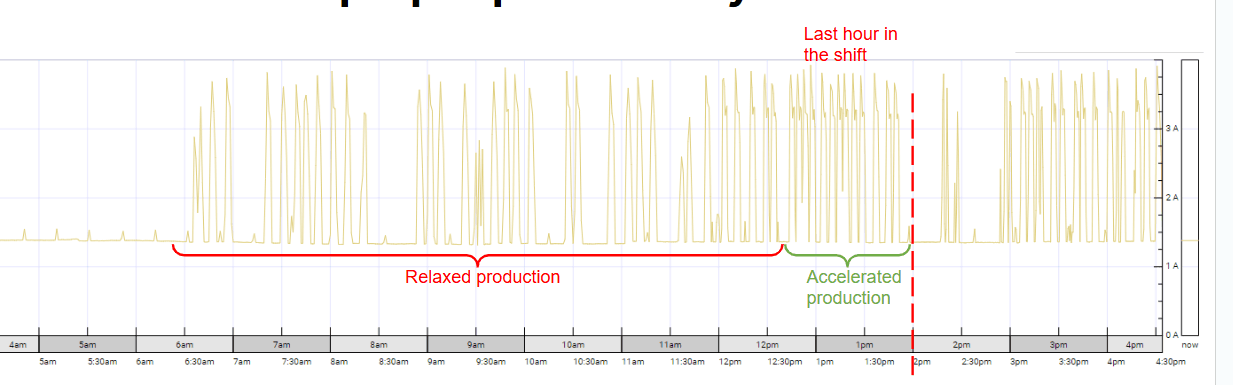The height and width of the screenshot is (385, 1233).
Task: Click the 3:30pm tick label
Action: (1073, 361)
